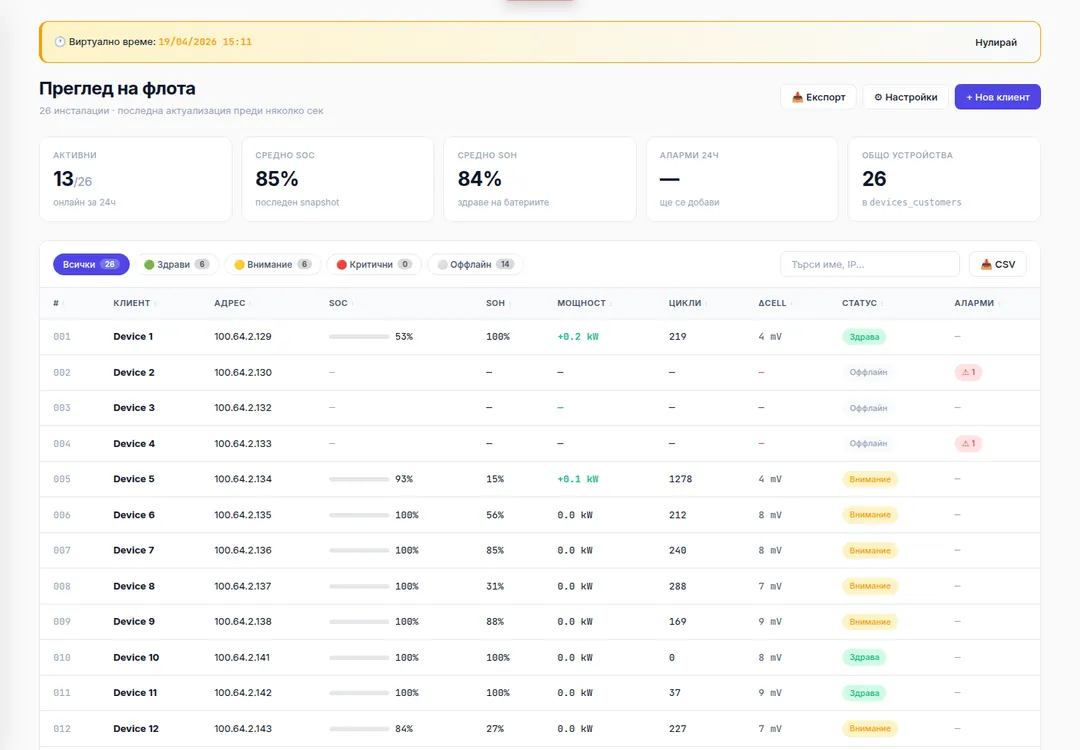
Task: Open the alarm badge for Device 4
Action: [968, 444]
